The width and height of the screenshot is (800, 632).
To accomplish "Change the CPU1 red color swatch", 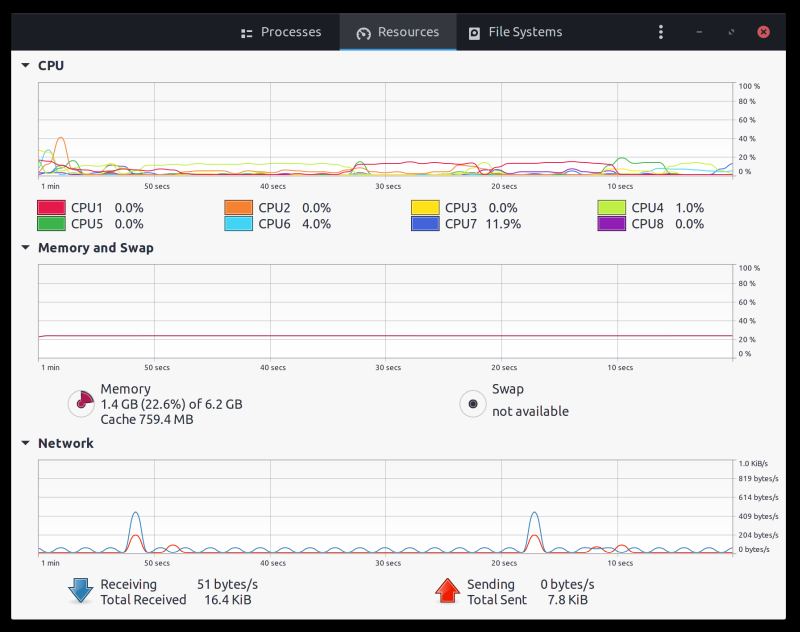I will click(51, 208).
